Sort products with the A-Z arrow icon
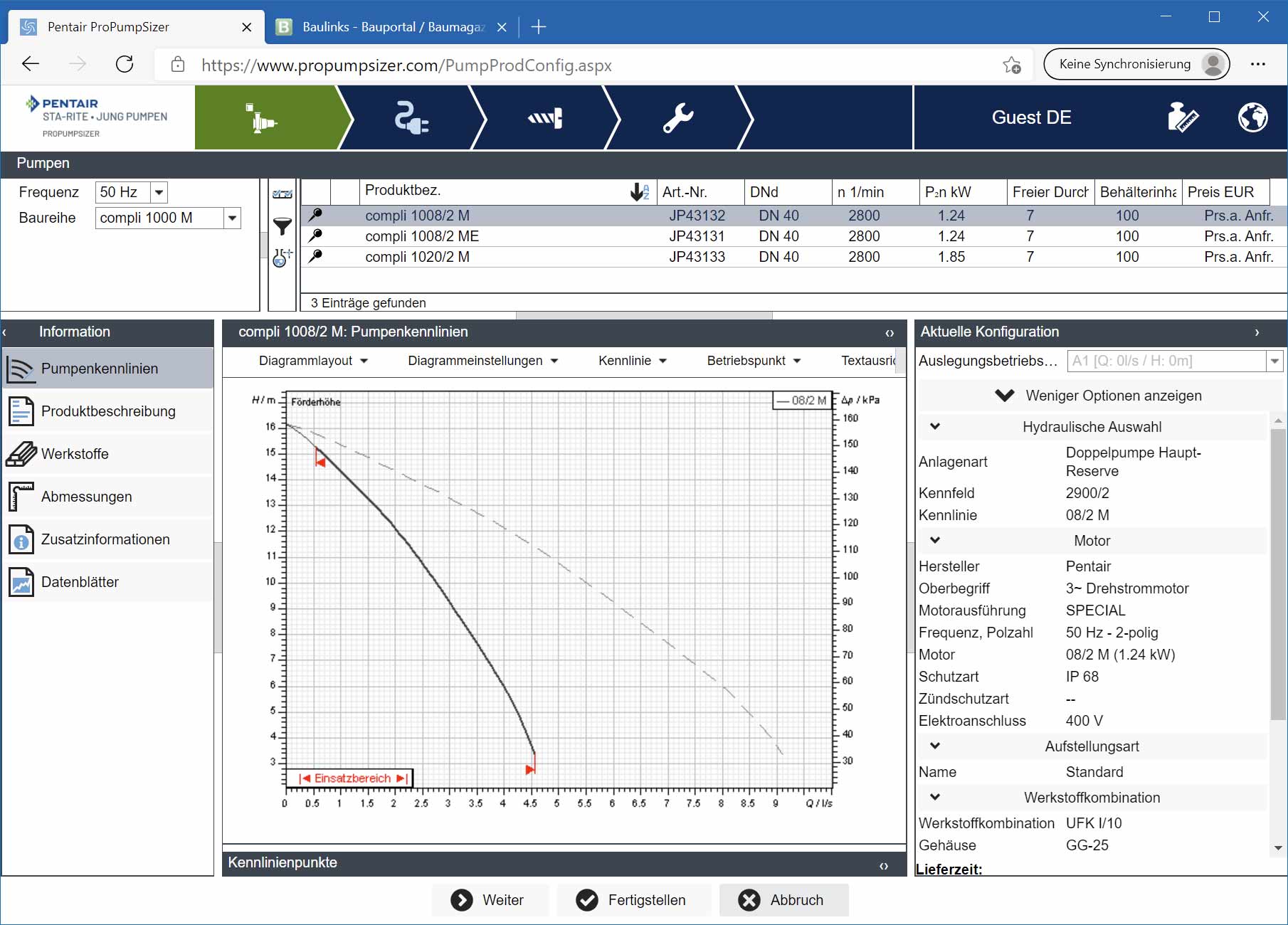Image resolution: width=1288 pixels, height=925 pixels. [640, 192]
